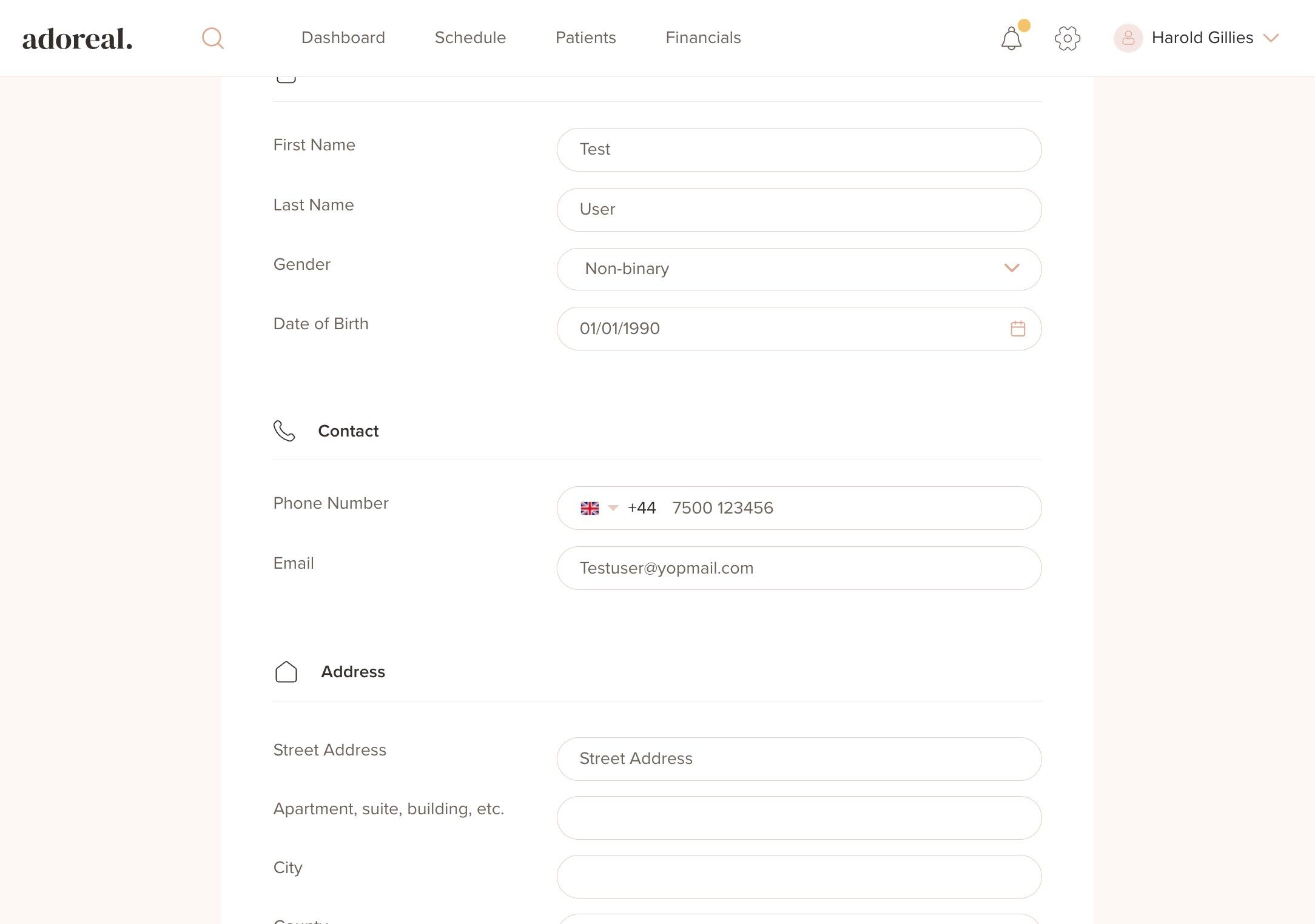The width and height of the screenshot is (1315, 924).
Task: Click the First Name field
Action: (x=799, y=150)
